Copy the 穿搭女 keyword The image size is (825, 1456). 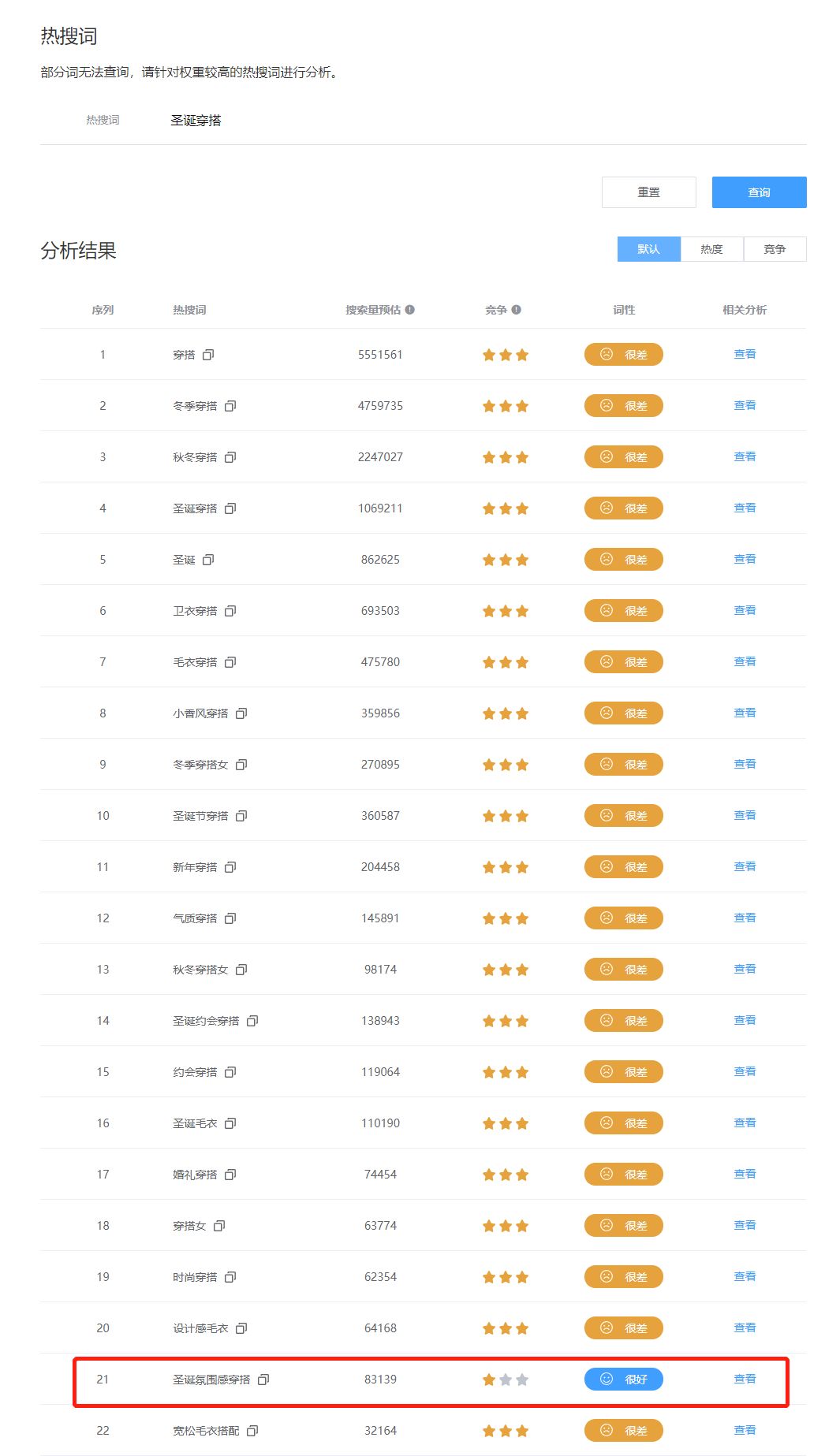click(219, 1226)
